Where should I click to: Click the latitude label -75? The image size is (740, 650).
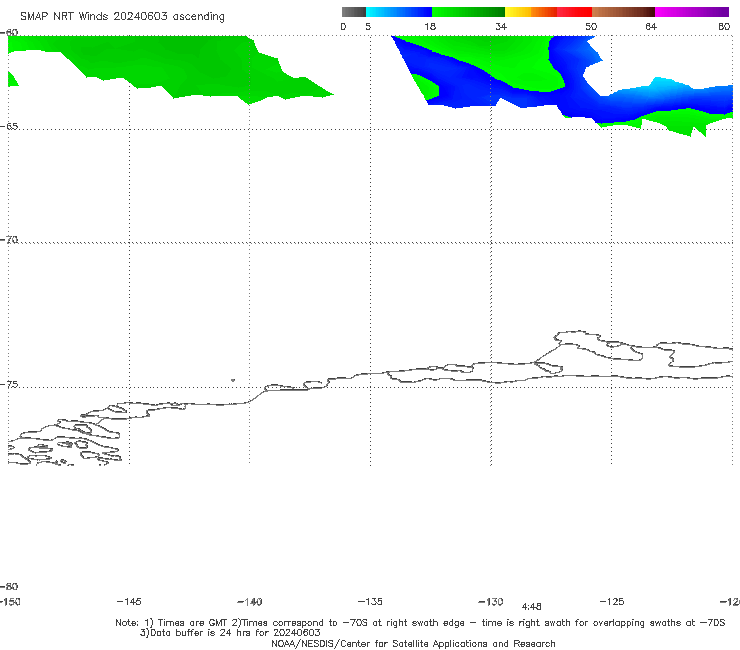click(x=9, y=385)
